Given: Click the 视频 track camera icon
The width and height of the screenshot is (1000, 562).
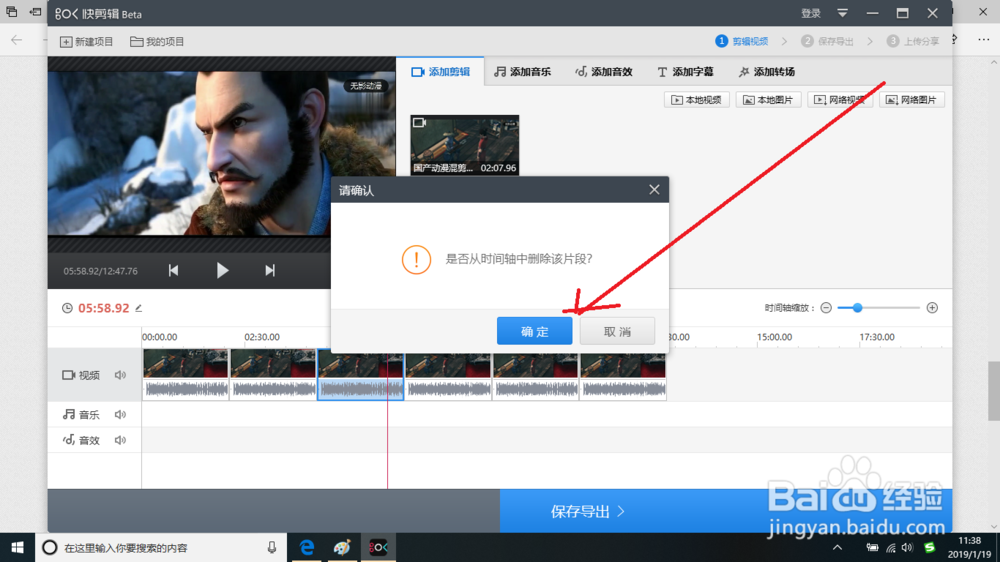Looking at the screenshot, I should point(68,375).
